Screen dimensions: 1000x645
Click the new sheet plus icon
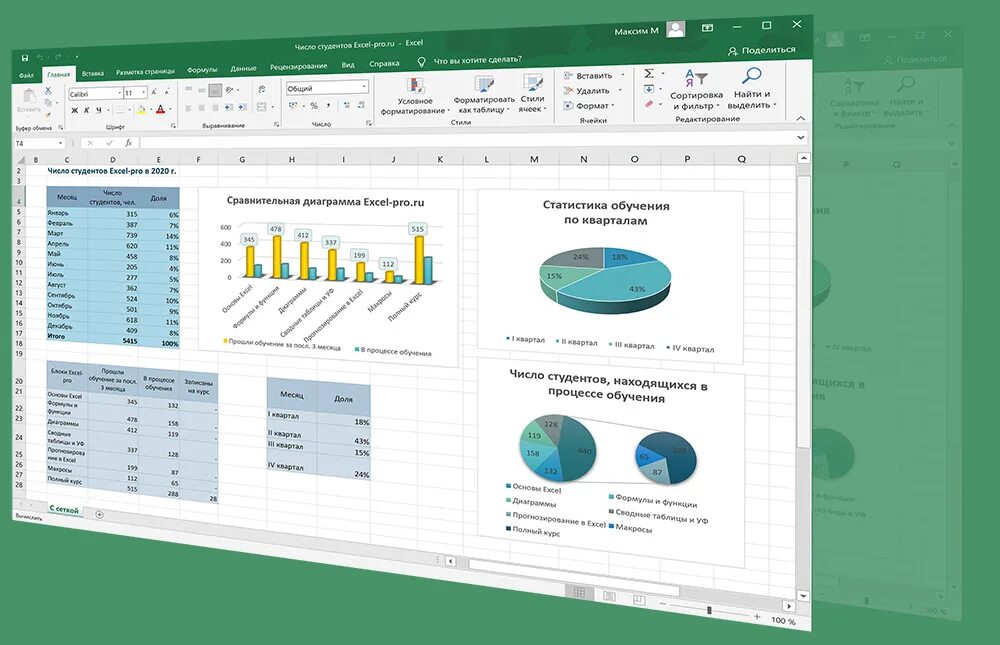pos(99,514)
